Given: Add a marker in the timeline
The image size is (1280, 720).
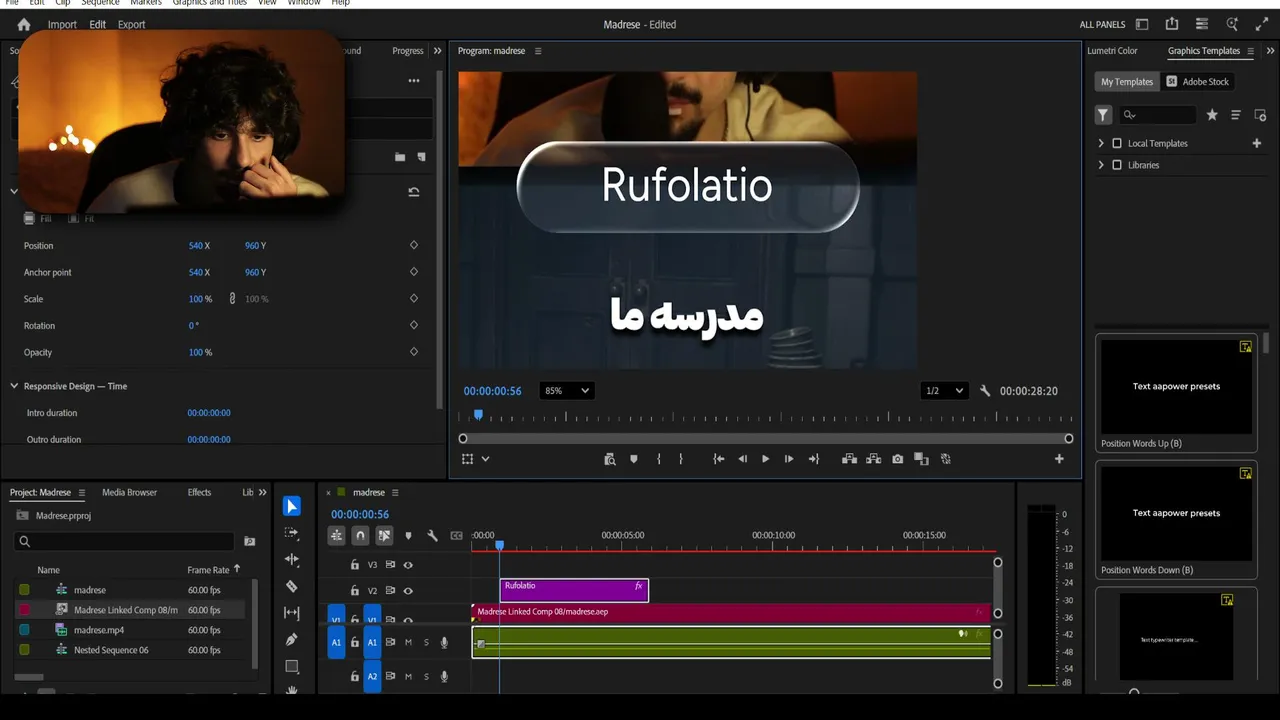Looking at the screenshot, I should tap(408, 536).
